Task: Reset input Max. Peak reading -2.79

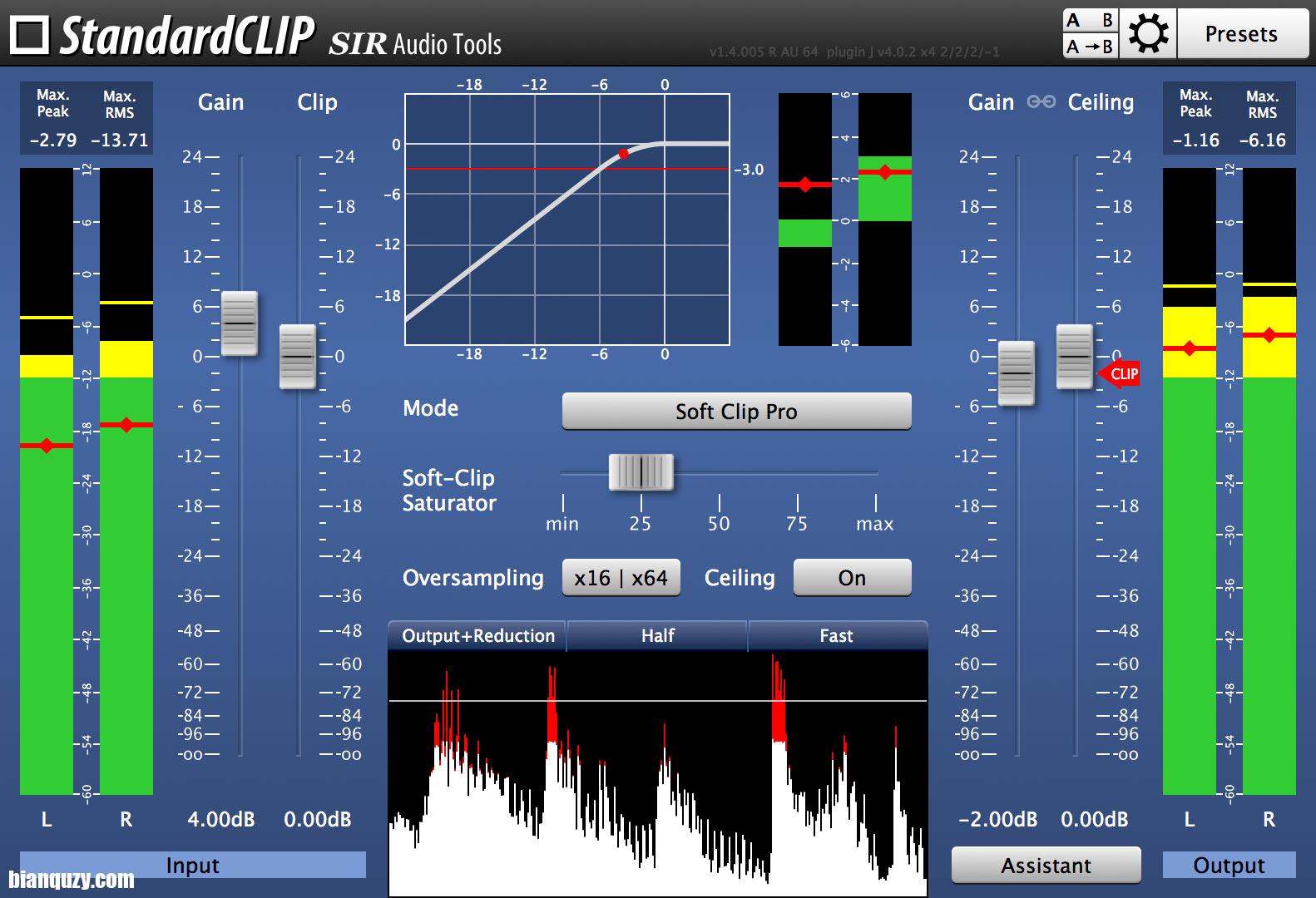Action: point(53,141)
